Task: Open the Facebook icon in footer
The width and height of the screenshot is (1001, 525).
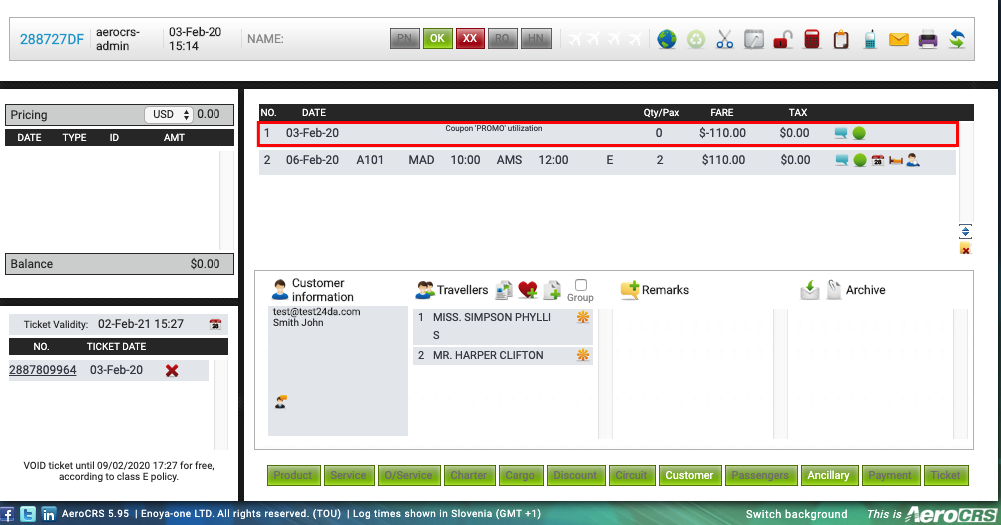Action: [7, 514]
